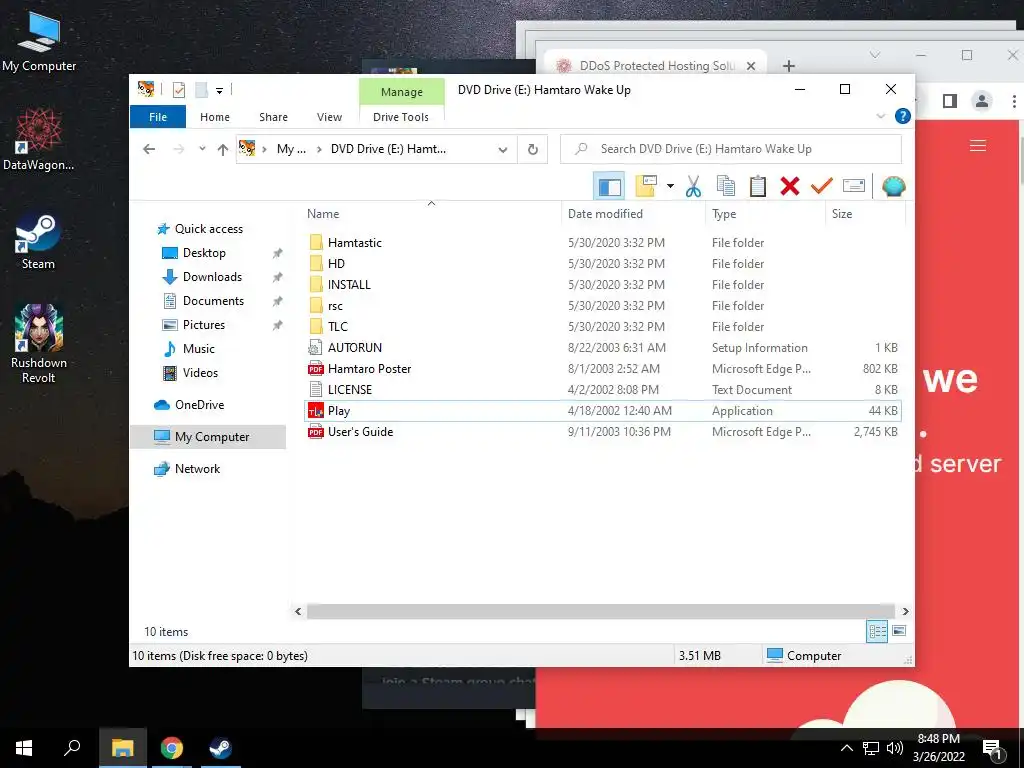Viewport: 1024px width, 768px height.
Task: Click the orange checkmark toolbar icon
Action: click(821, 187)
